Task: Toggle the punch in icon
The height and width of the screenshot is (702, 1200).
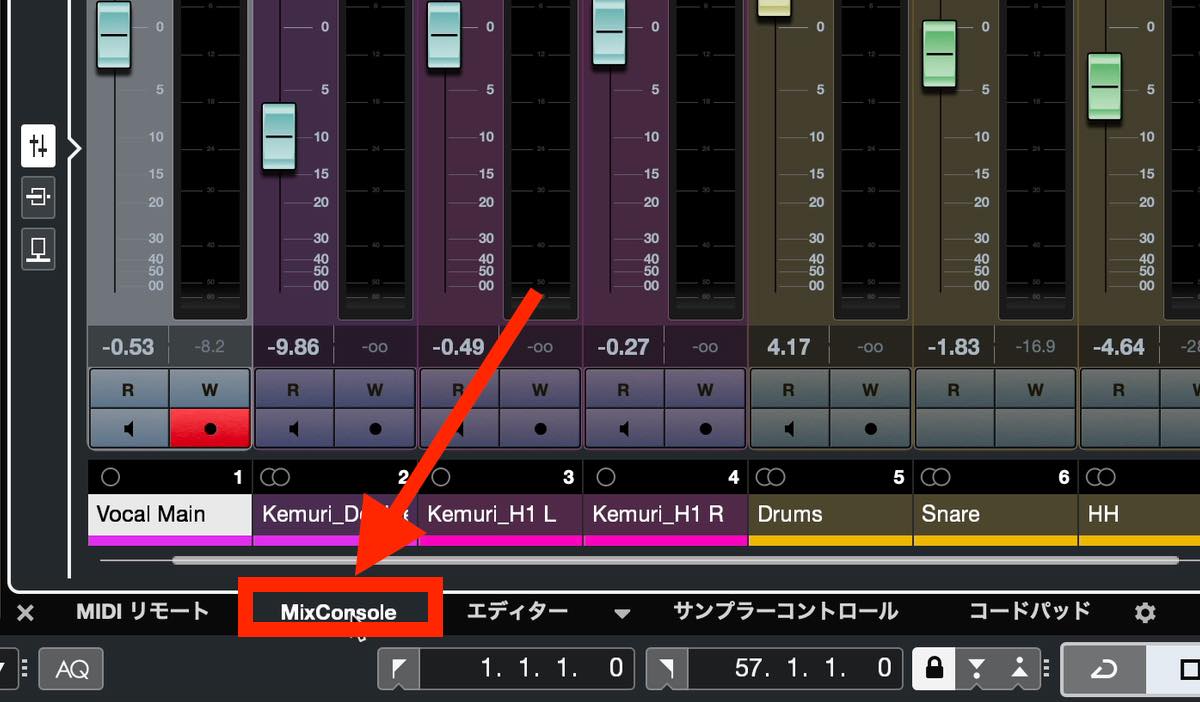Action: click(977, 668)
